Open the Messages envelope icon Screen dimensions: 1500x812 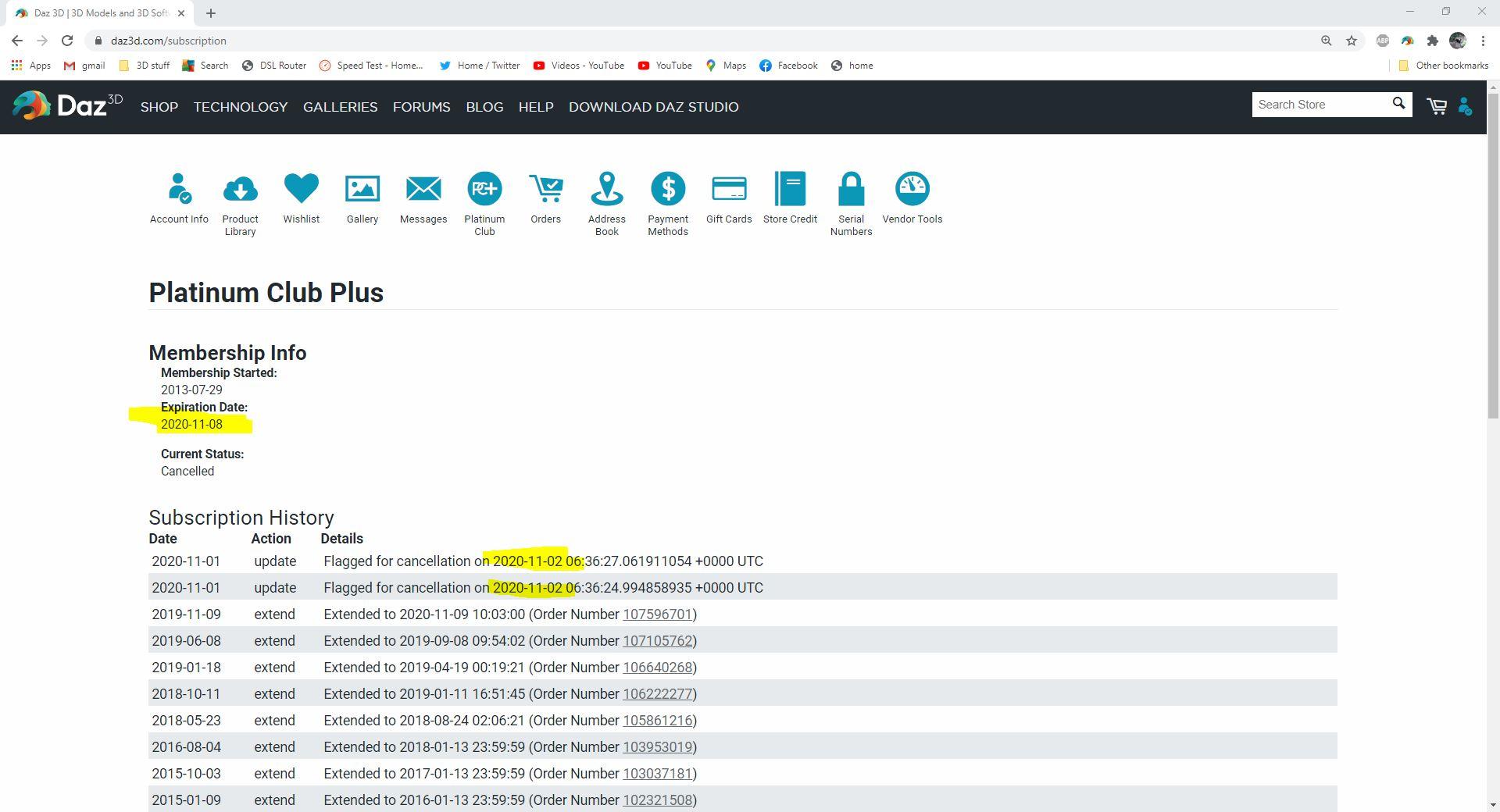[423, 188]
